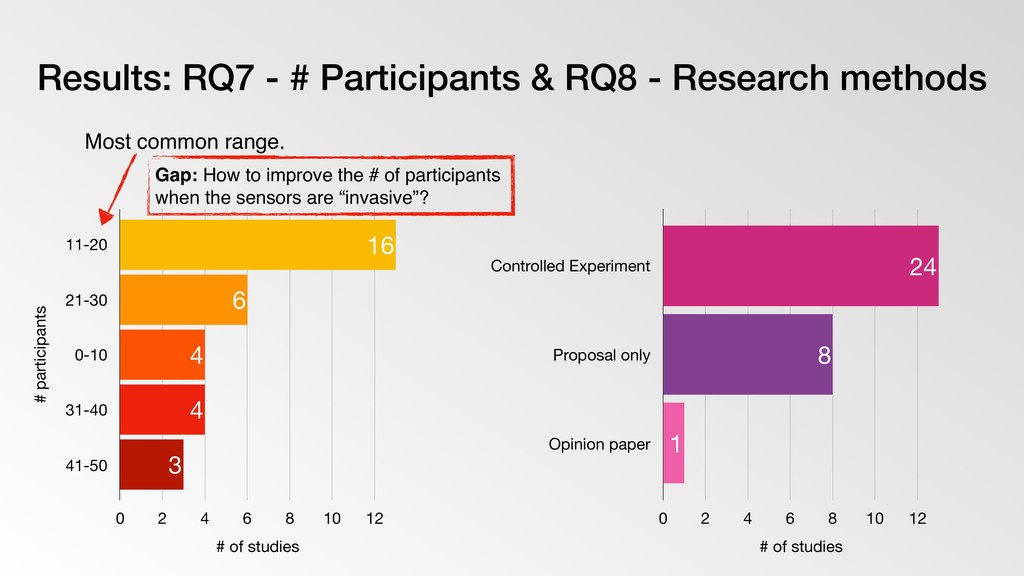Select the orange 21-30 participants bar
The width and height of the screenshot is (1024, 576).
pyautogui.click(x=184, y=300)
